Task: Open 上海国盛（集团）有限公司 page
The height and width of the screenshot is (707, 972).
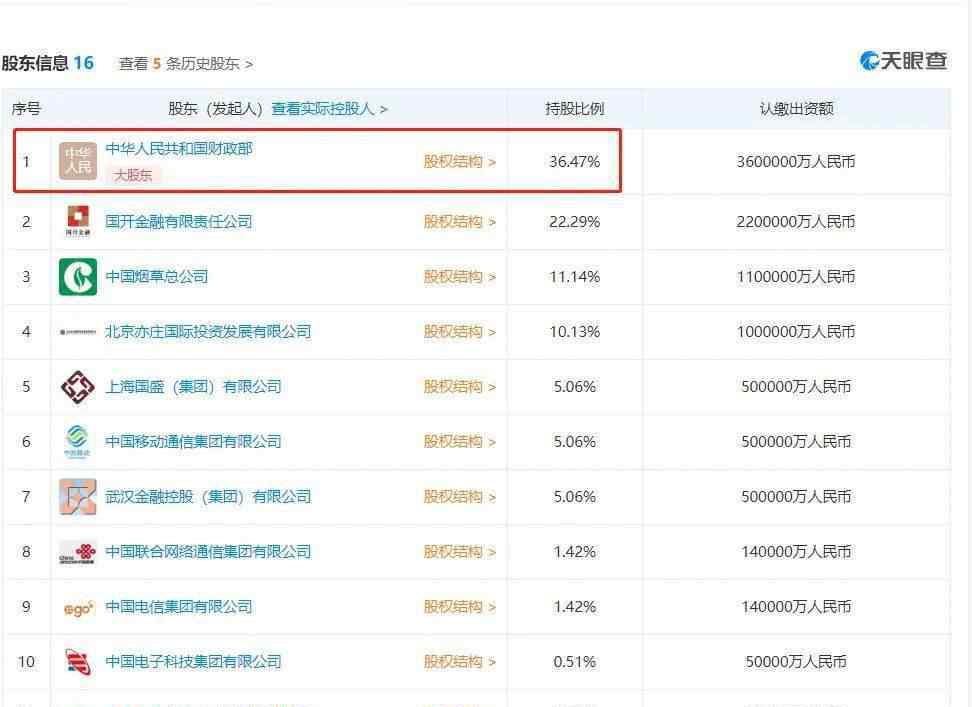Action: click(x=193, y=387)
